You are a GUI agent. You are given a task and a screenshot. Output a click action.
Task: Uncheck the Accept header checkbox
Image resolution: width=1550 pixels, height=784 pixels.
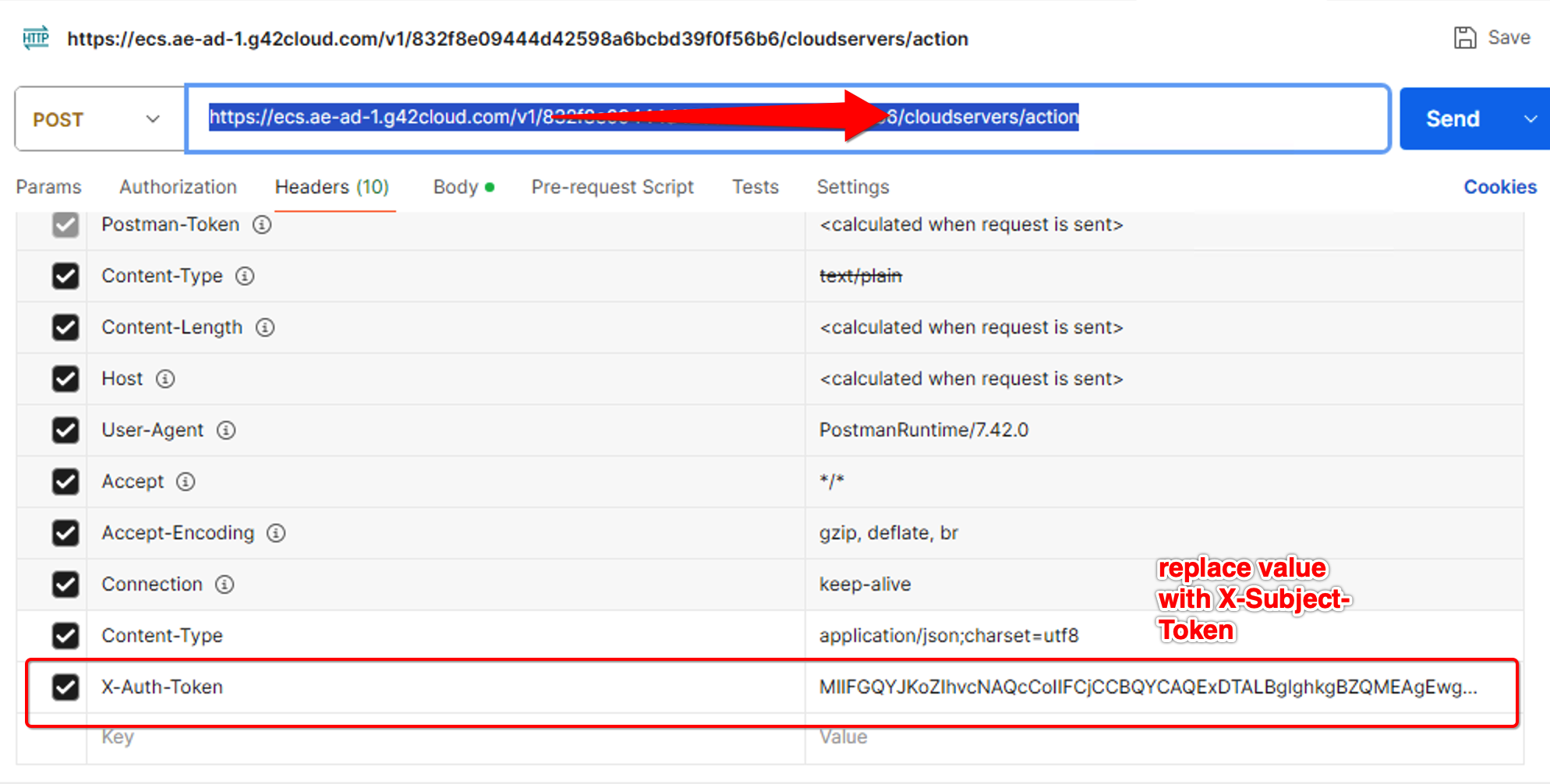coord(65,482)
